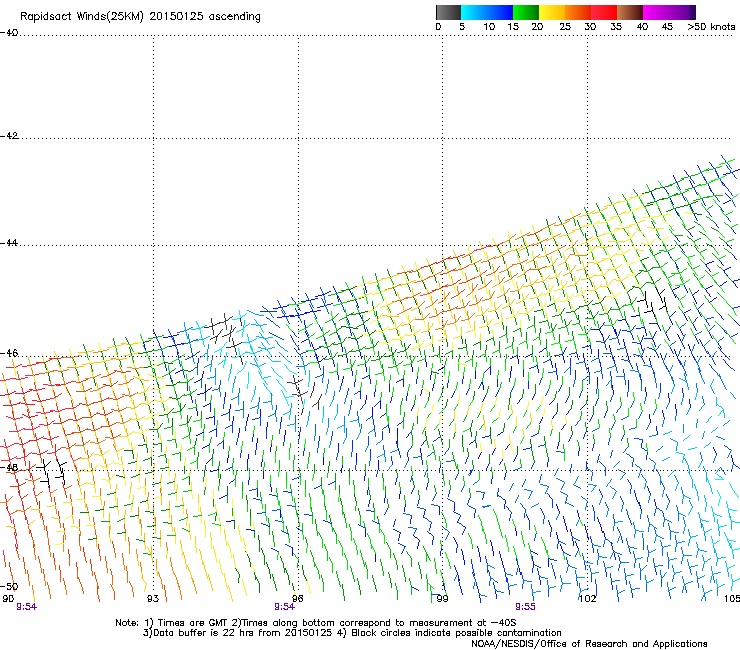740x650 pixels.
Task: Click the purple '9:55' time label
Action: coord(525,607)
